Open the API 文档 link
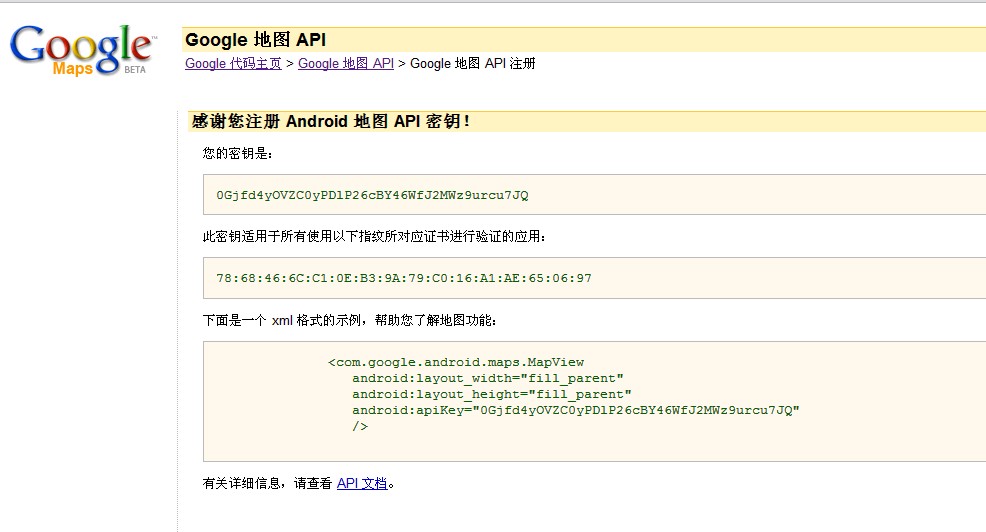Screen dimensions: 986x532 tap(362, 484)
